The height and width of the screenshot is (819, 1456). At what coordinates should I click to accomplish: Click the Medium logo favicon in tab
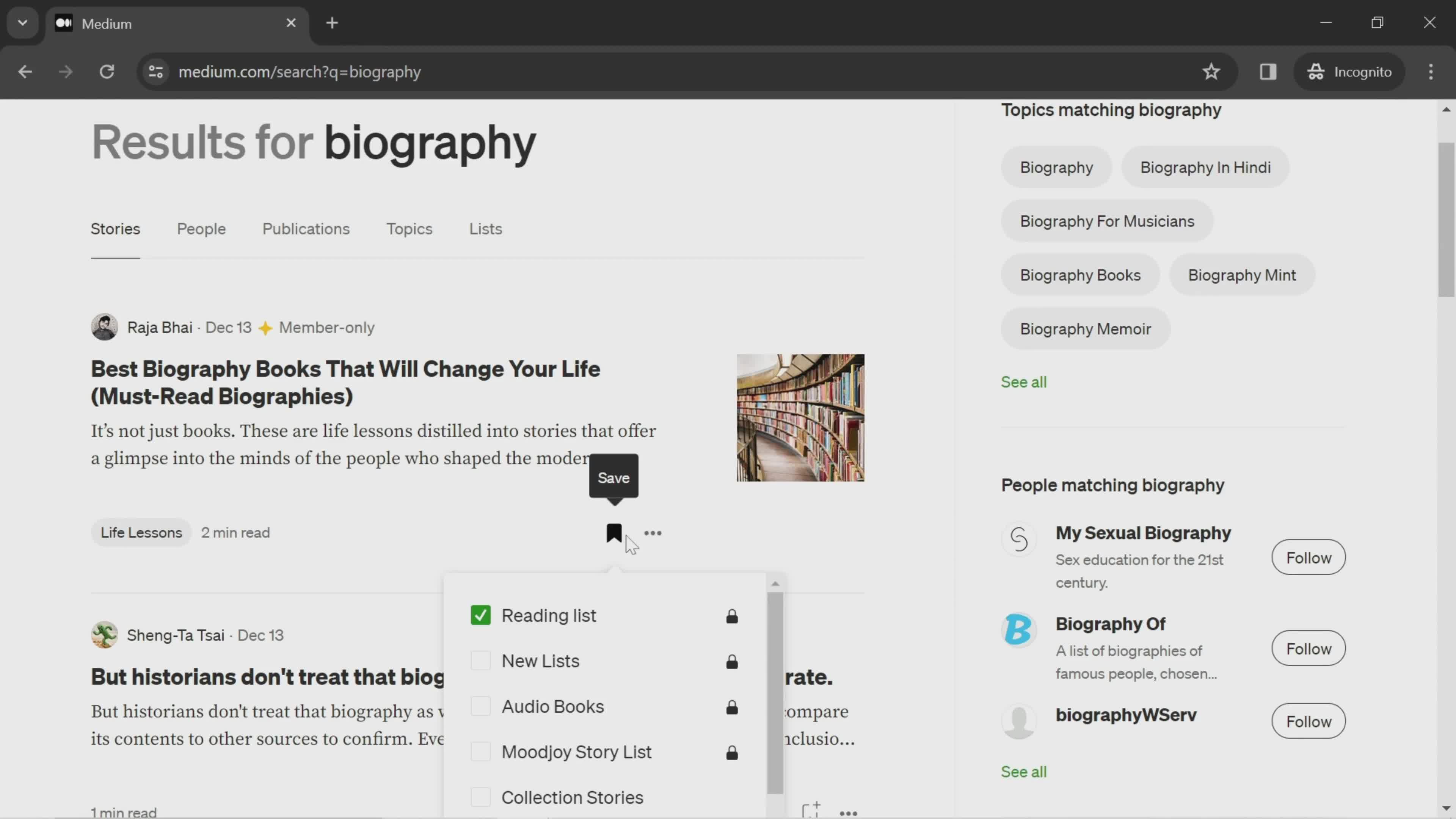coord(63,23)
